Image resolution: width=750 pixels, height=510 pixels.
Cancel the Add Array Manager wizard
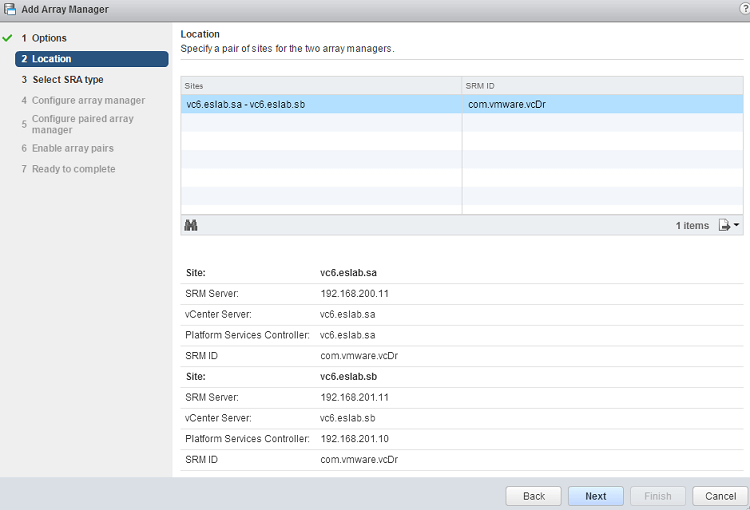pyautogui.click(x=720, y=496)
